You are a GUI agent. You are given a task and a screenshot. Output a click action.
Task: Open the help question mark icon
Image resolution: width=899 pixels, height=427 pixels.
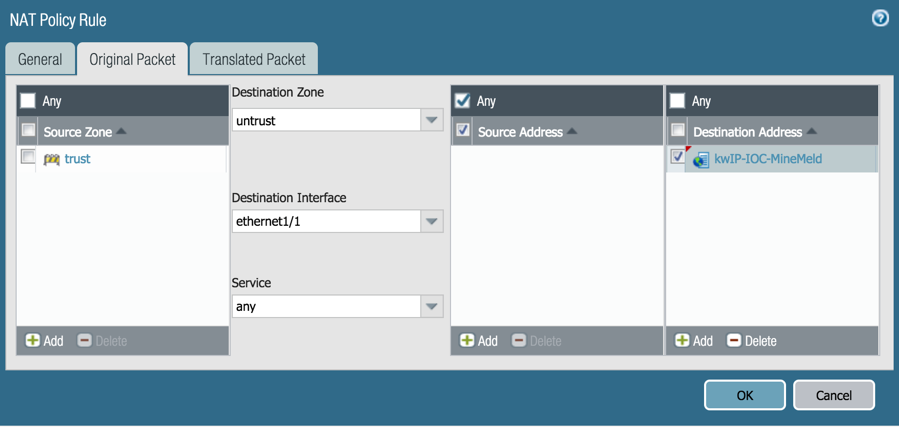point(880,18)
